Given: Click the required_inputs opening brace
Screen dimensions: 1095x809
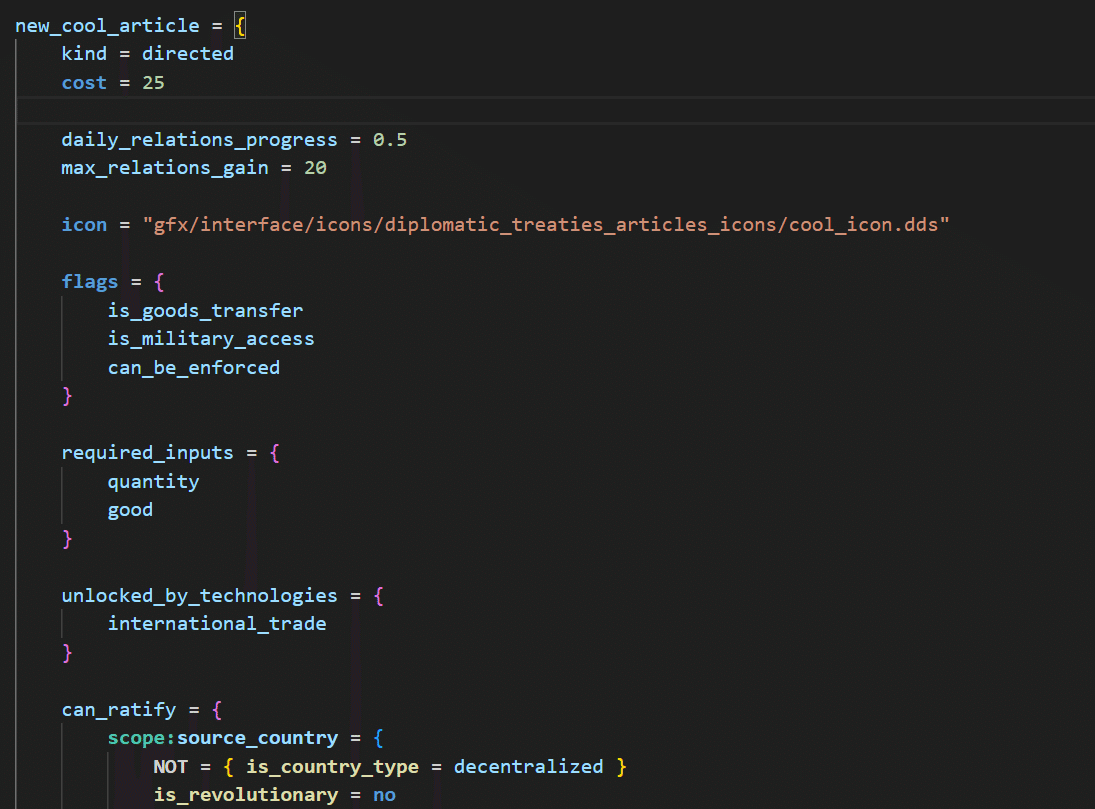Looking at the screenshot, I should 274,453.
